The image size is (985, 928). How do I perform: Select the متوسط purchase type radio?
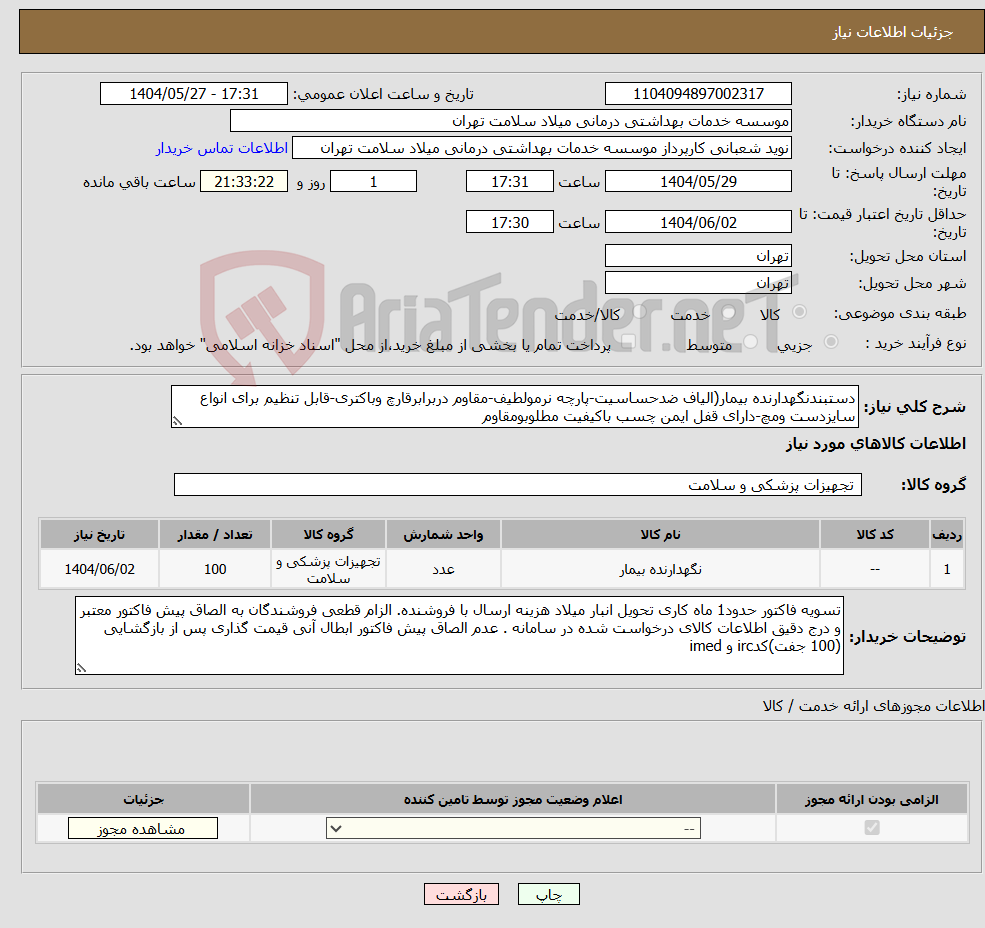[751, 342]
